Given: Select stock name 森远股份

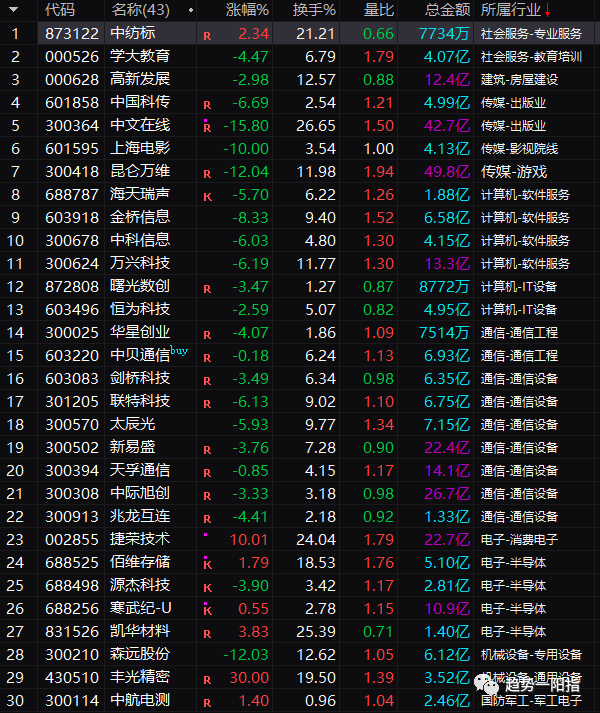Looking at the screenshot, I should pos(140,654).
